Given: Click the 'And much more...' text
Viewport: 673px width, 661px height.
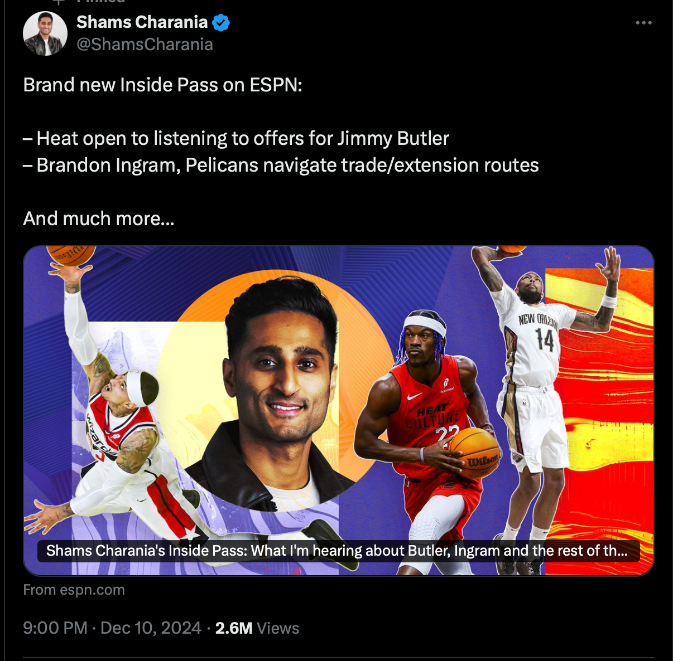Looking at the screenshot, I should (99, 219).
